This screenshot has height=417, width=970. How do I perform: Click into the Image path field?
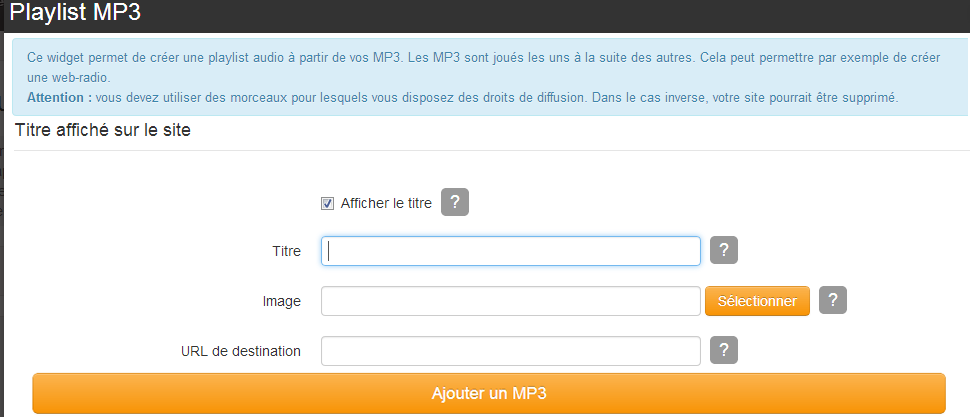(x=510, y=301)
